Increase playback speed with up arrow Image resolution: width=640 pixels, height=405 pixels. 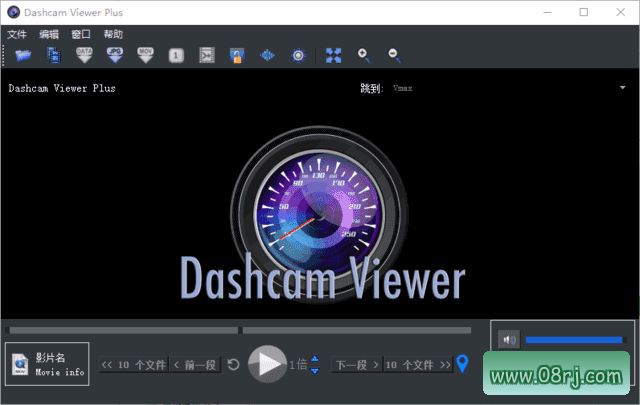[x=314, y=359]
